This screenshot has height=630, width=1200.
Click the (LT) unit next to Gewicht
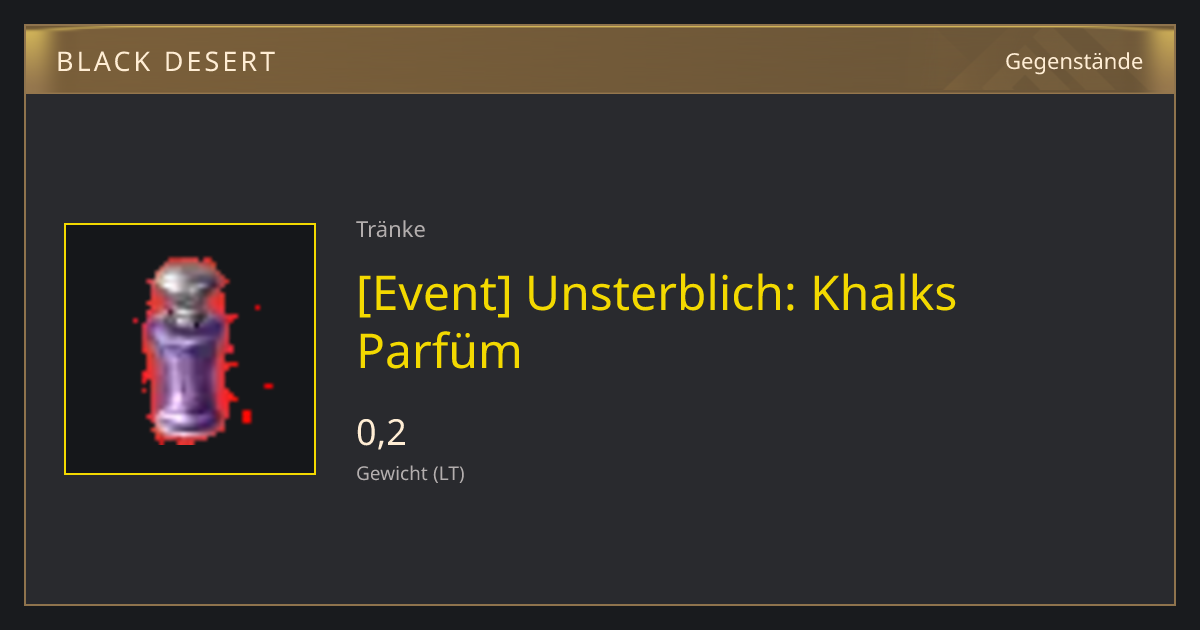click(x=449, y=473)
